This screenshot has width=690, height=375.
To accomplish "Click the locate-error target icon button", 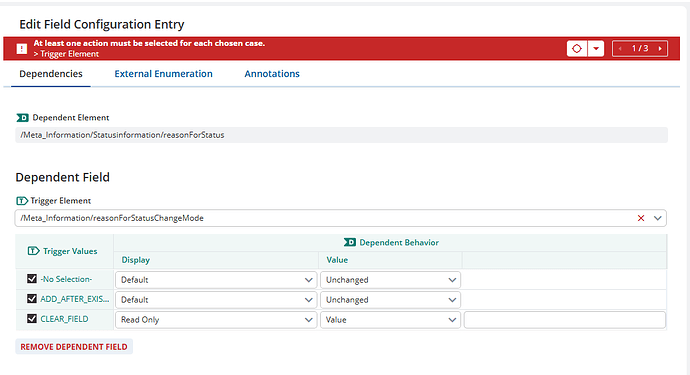I will coord(576,48).
